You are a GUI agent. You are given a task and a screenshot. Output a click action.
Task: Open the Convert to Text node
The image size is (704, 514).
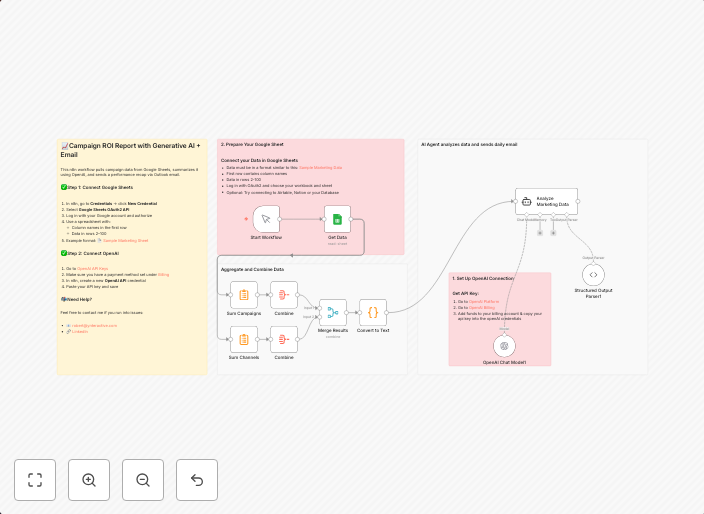tap(373, 312)
